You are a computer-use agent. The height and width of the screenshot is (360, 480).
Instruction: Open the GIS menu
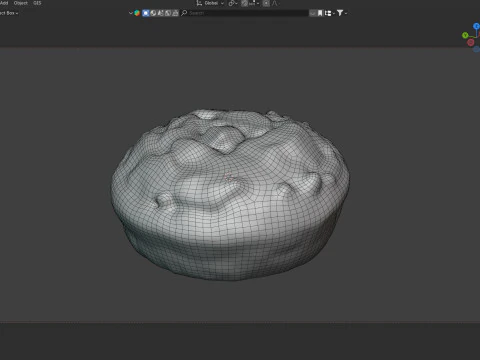(x=37, y=3)
